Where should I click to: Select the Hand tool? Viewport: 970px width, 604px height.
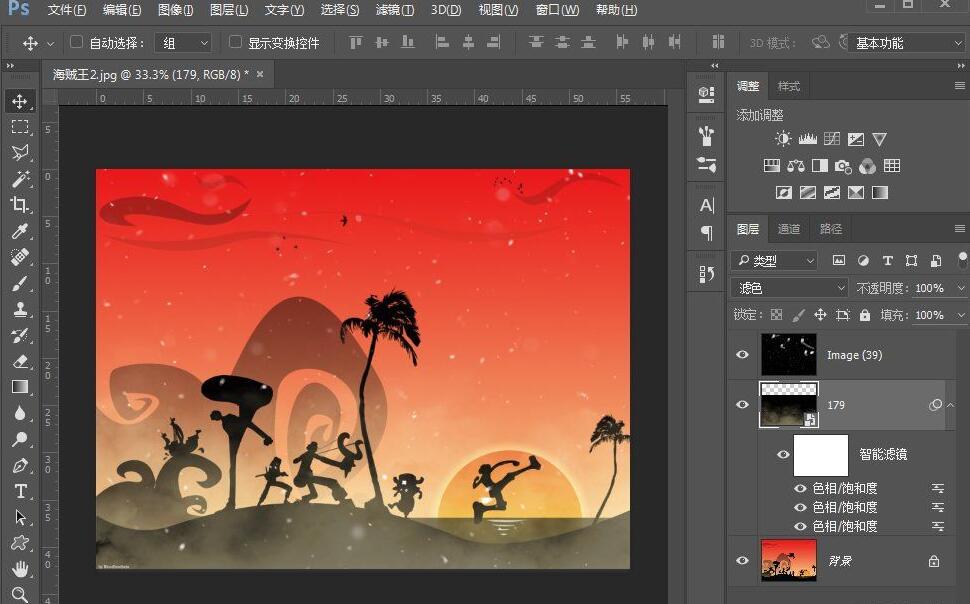[x=20, y=568]
